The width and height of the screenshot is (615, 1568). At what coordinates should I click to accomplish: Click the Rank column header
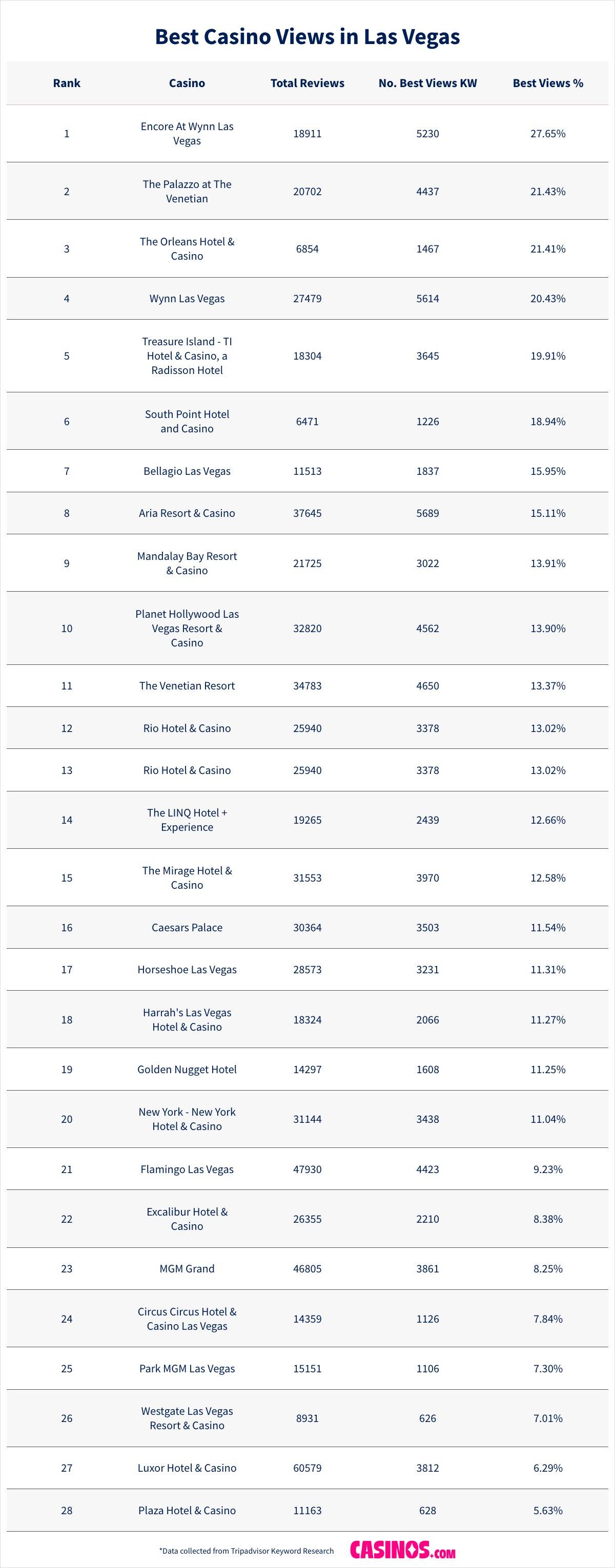pyautogui.click(x=67, y=83)
